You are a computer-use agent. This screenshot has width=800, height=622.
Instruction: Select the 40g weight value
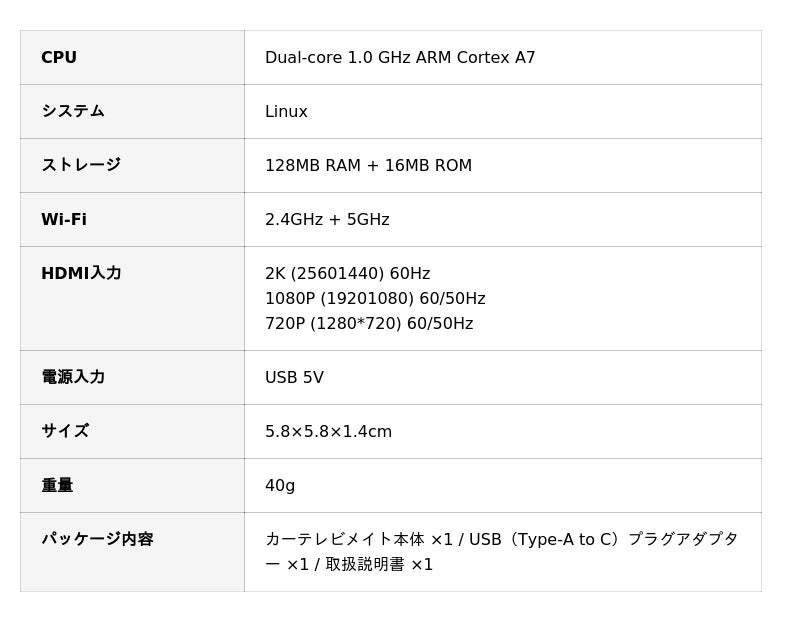pos(280,486)
